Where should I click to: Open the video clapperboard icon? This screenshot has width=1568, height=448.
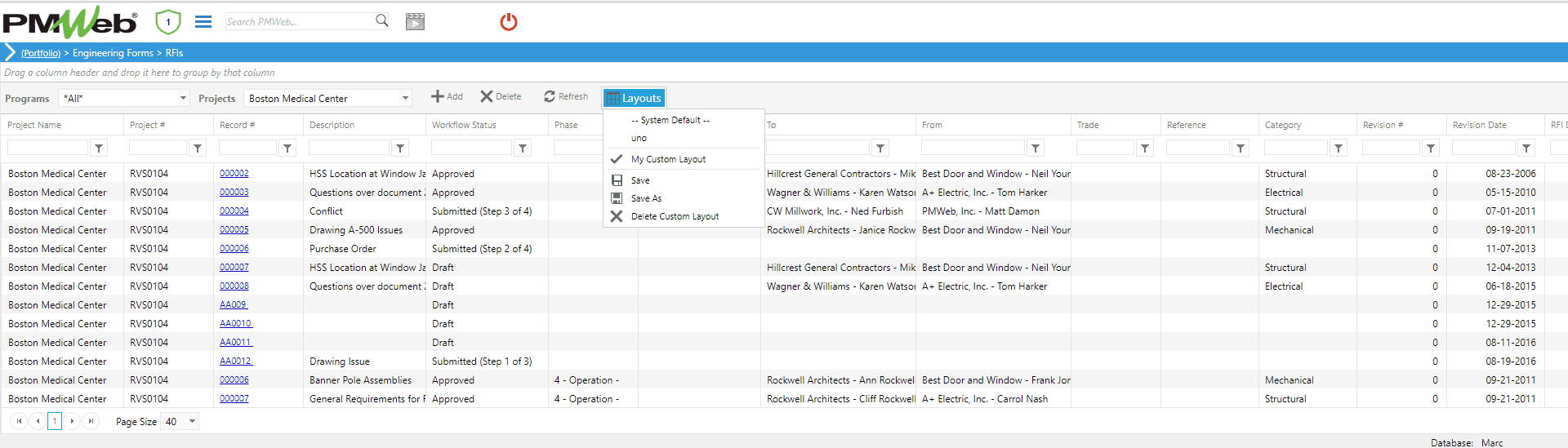[x=415, y=22]
